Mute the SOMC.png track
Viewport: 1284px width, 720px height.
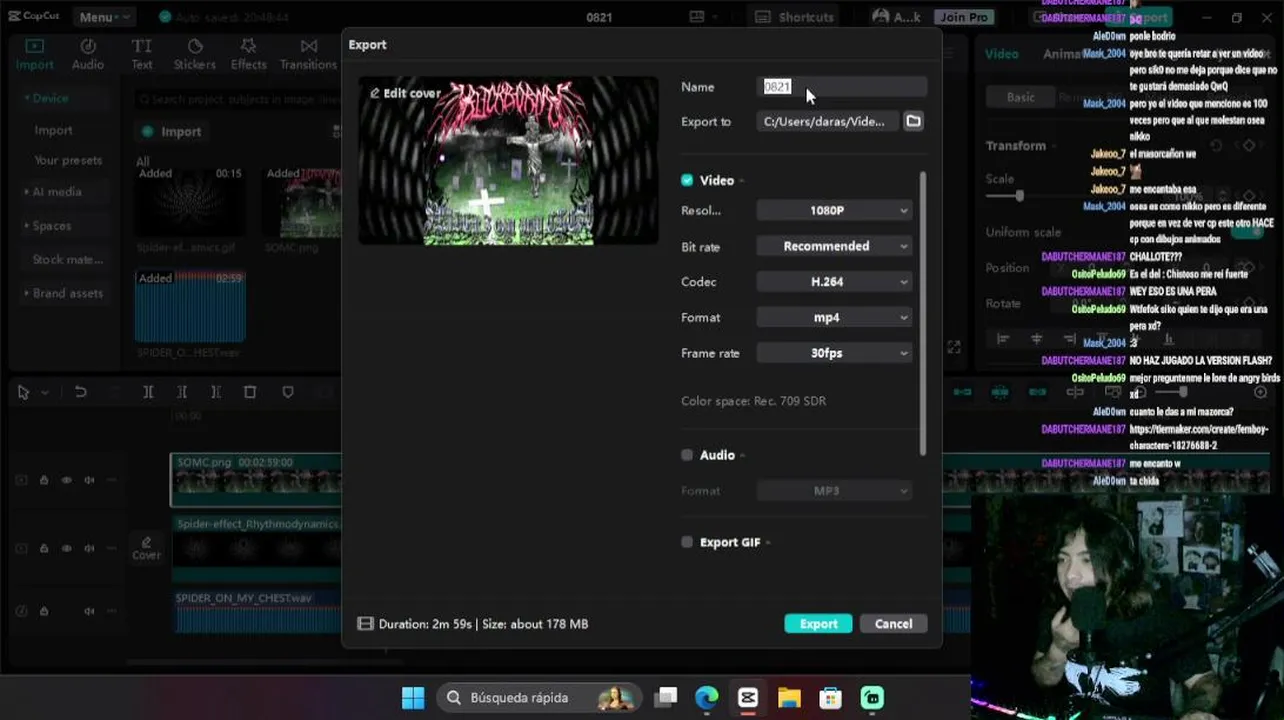(89, 480)
